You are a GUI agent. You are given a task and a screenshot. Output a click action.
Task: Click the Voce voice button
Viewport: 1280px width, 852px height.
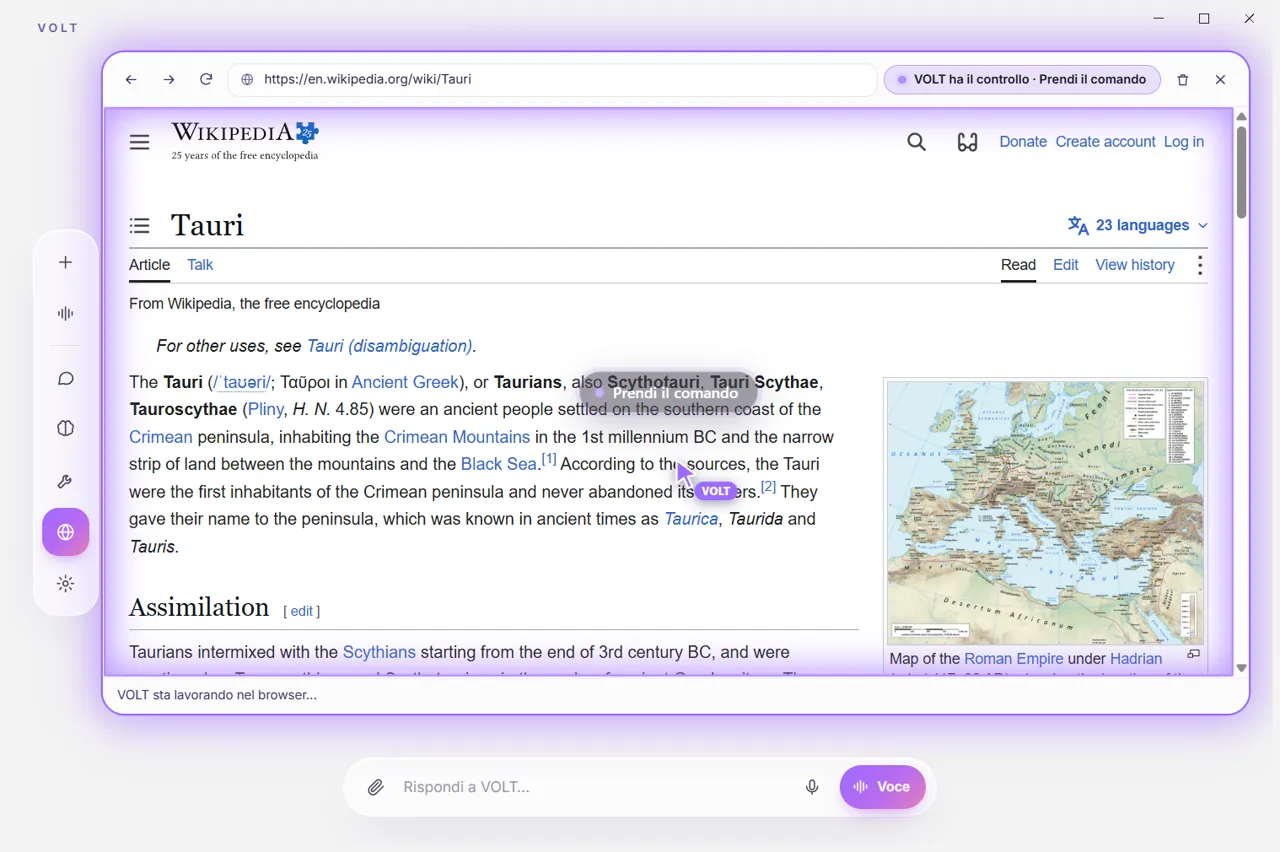pyautogui.click(x=882, y=787)
